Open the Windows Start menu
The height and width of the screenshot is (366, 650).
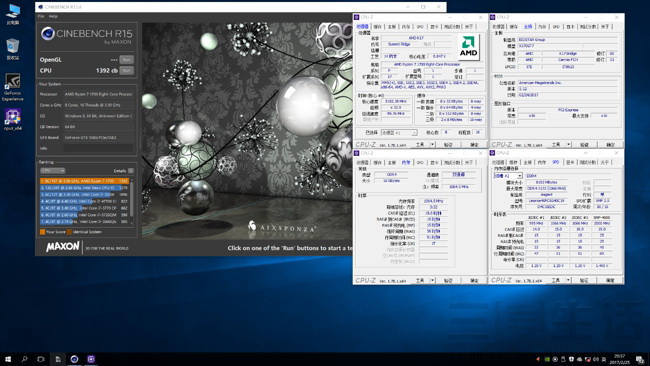(8, 359)
